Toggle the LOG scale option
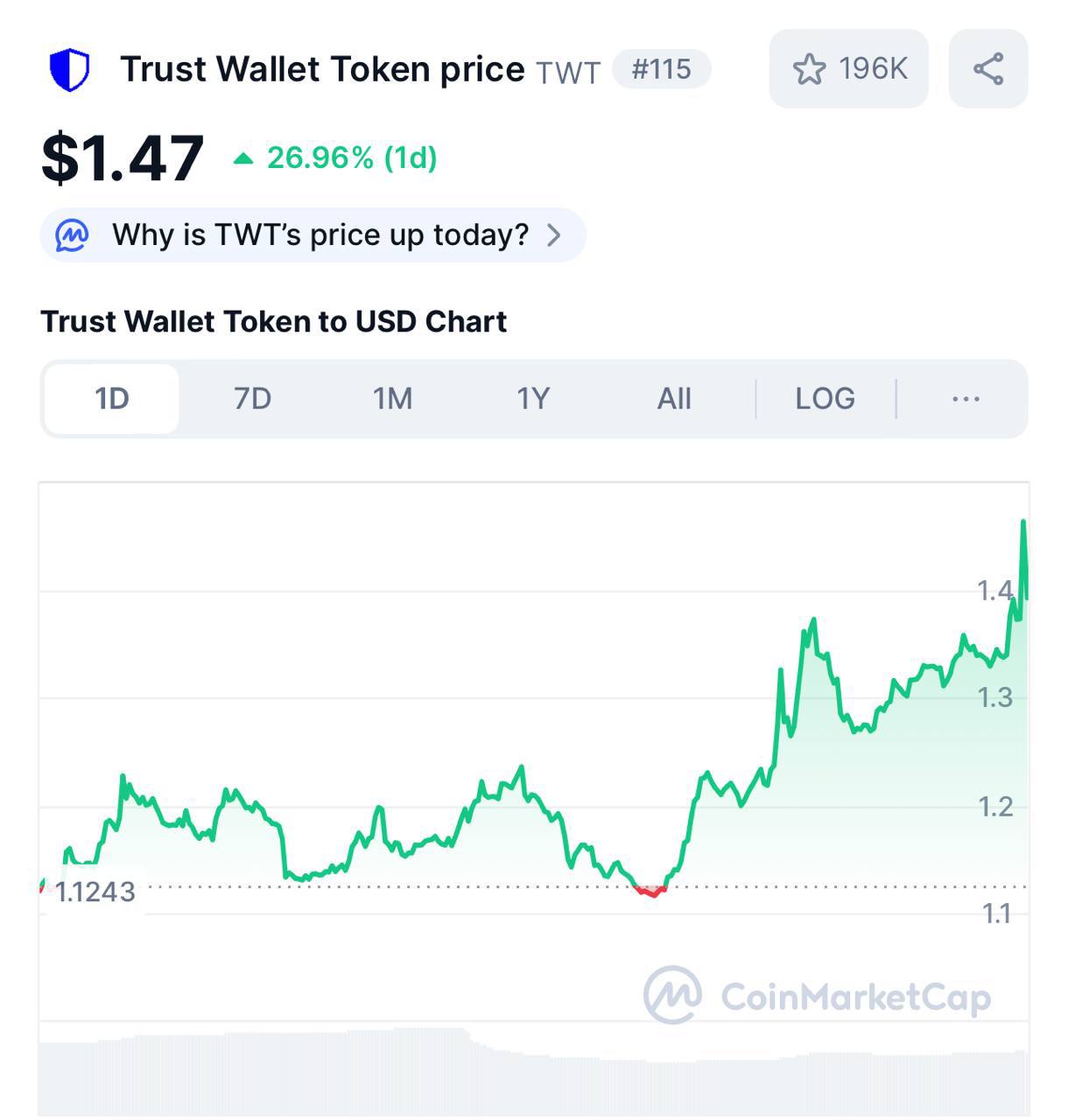The image size is (1068, 1120). [825, 399]
